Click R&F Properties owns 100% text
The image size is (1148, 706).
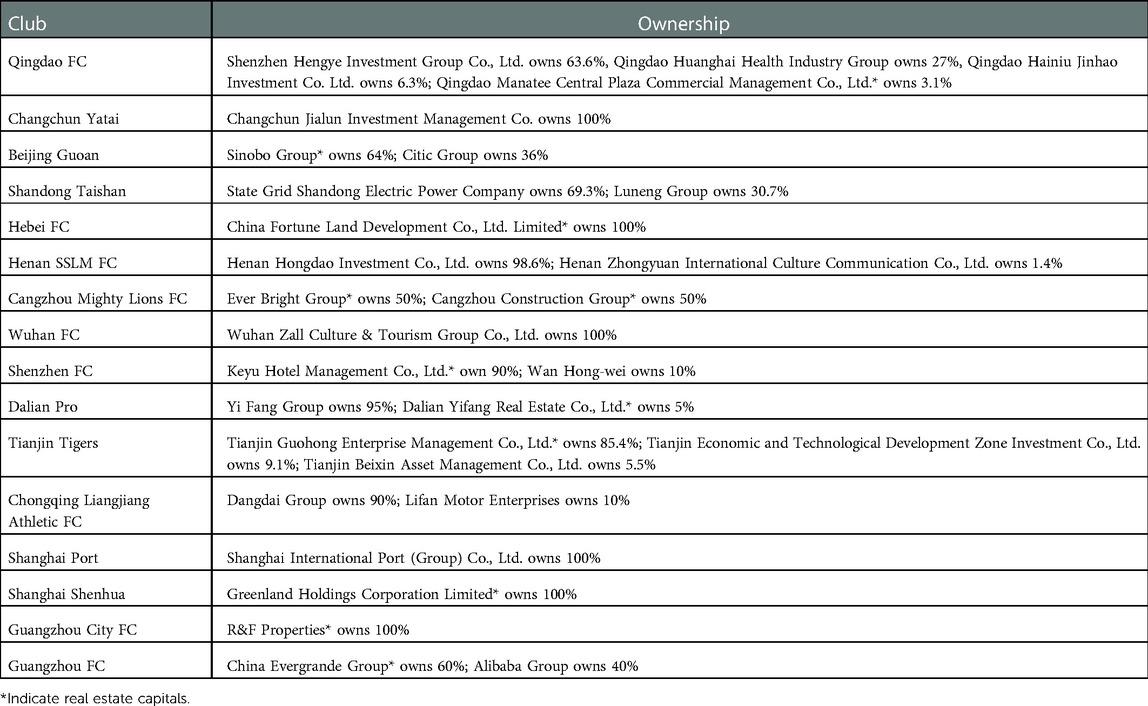tap(317, 629)
